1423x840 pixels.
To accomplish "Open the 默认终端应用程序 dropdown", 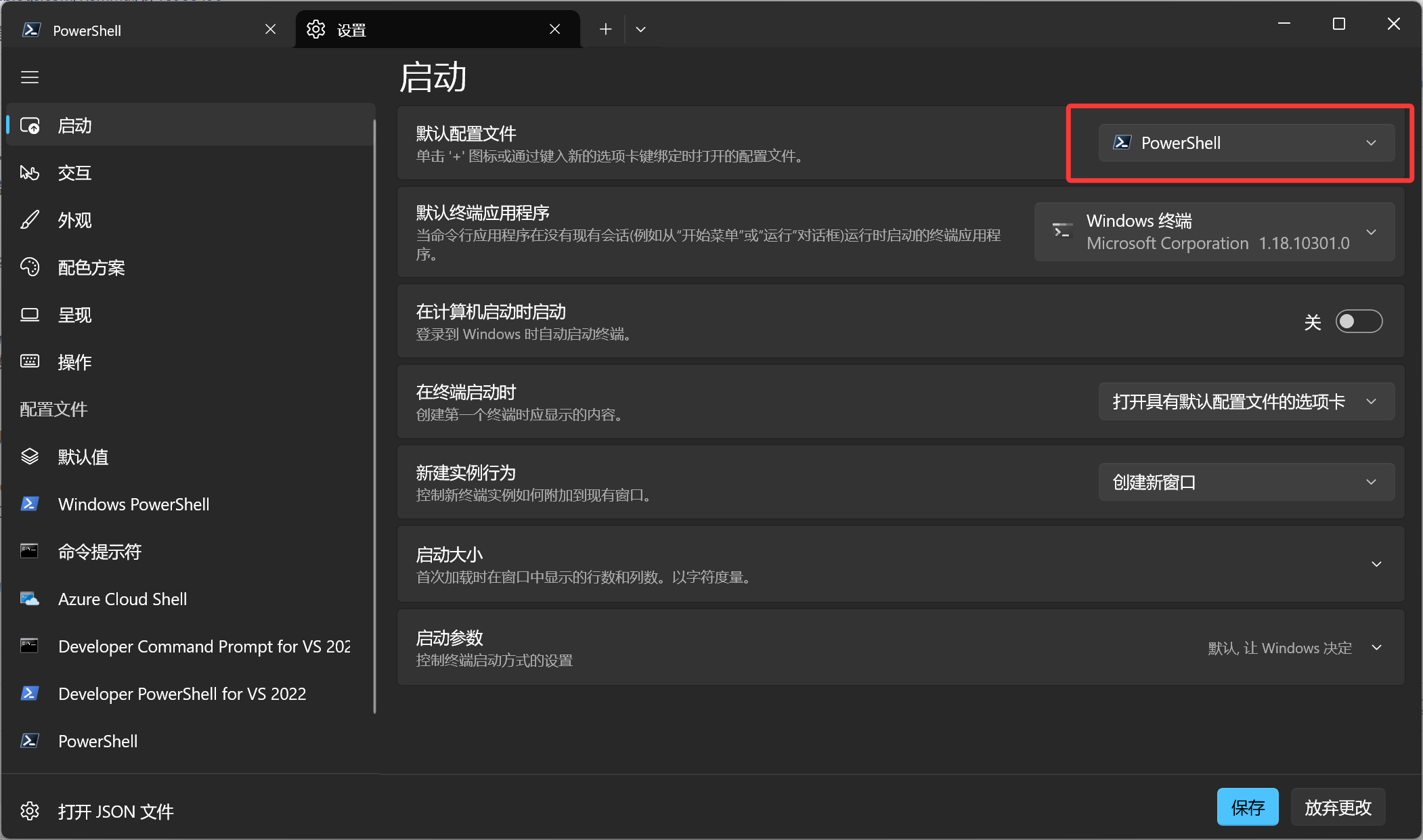I will click(x=1214, y=232).
